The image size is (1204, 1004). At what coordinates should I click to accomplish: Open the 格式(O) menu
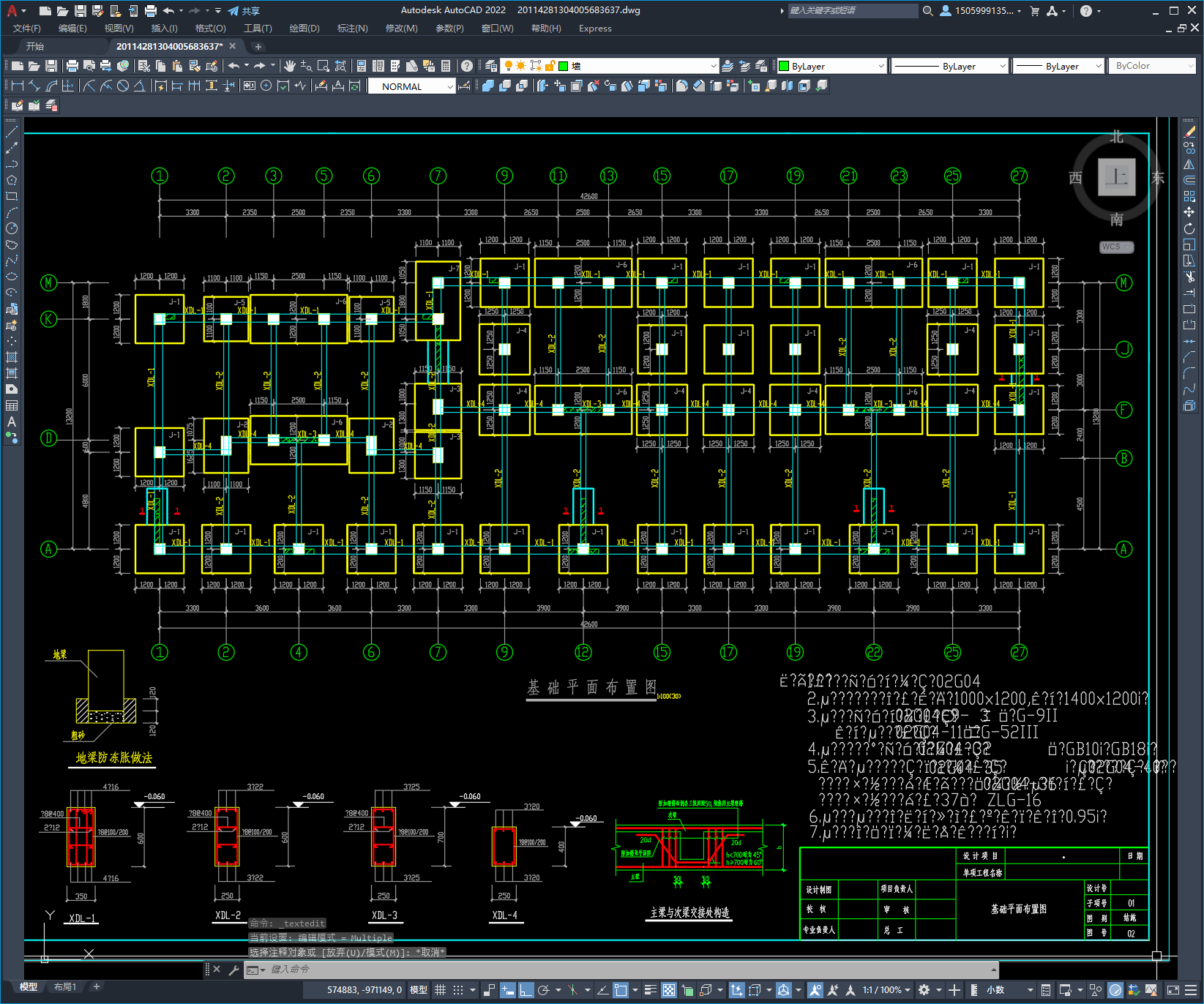coord(210,29)
